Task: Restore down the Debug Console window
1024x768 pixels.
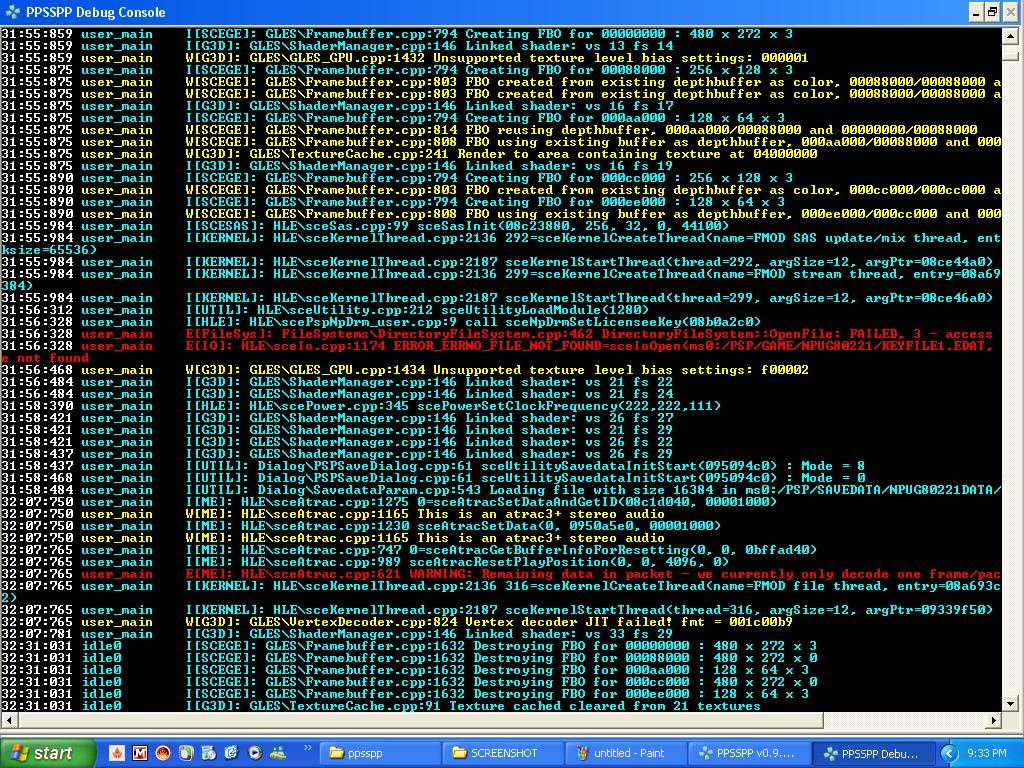Action: (x=992, y=12)
